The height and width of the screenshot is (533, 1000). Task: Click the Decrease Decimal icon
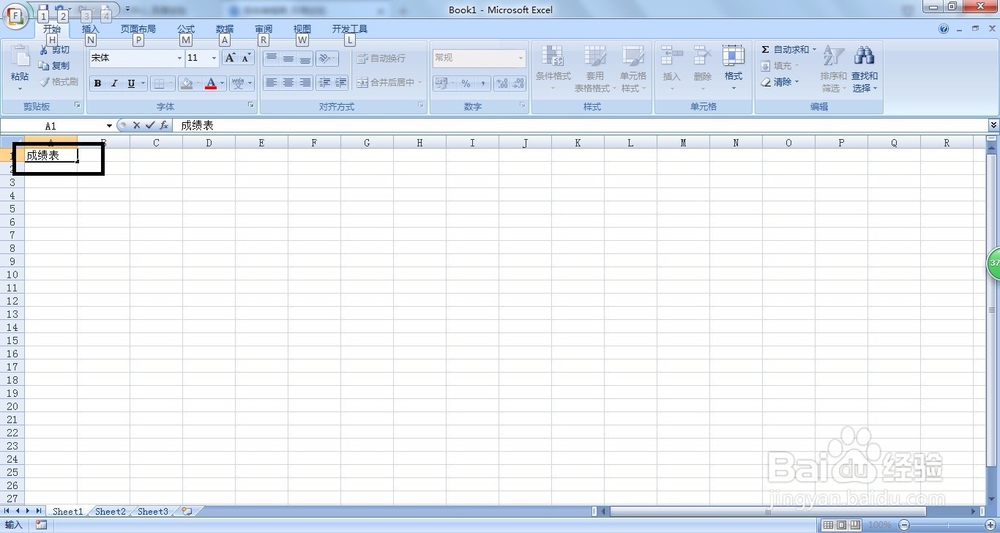point(518,83)
